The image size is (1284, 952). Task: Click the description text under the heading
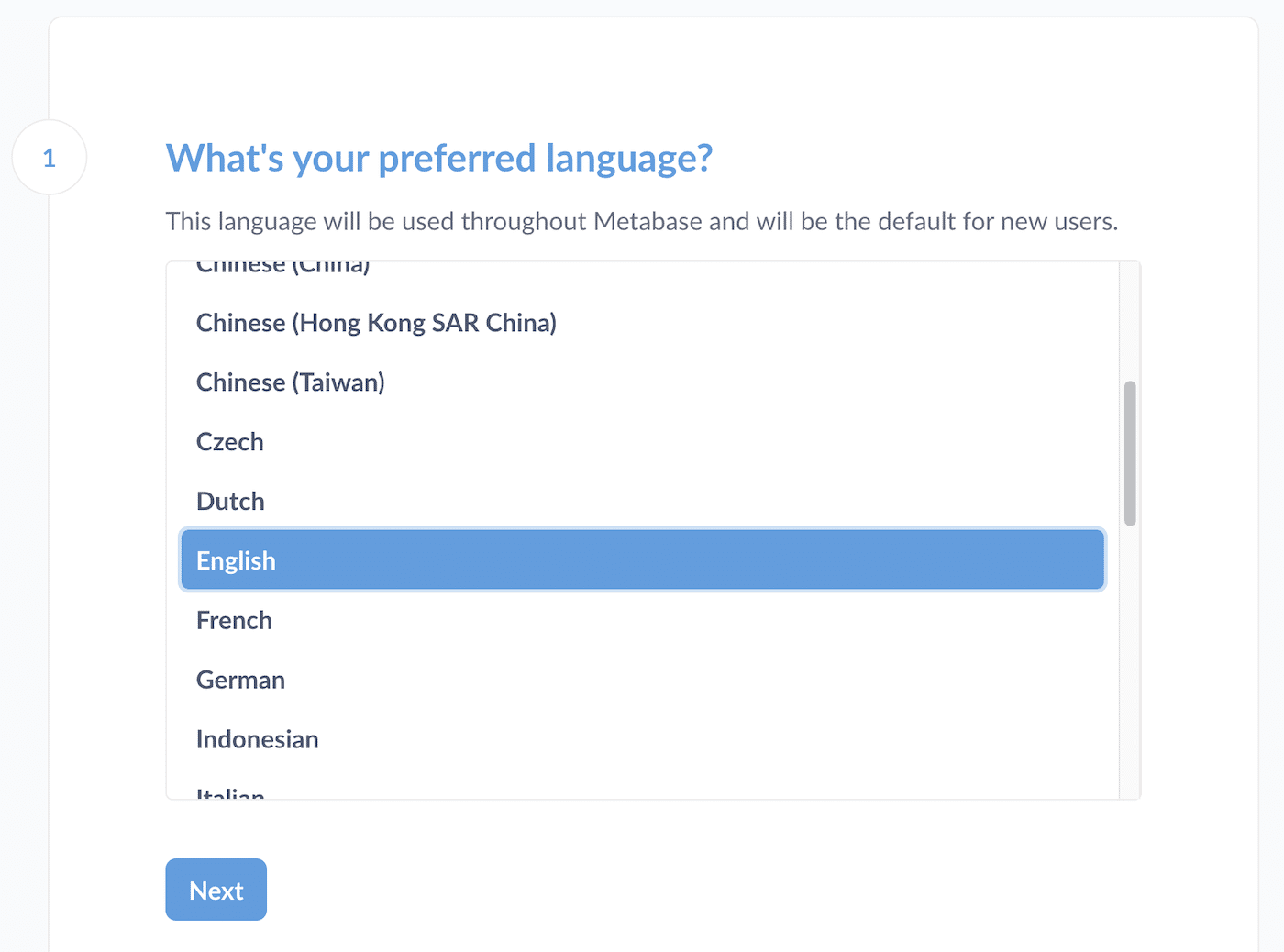642,221
